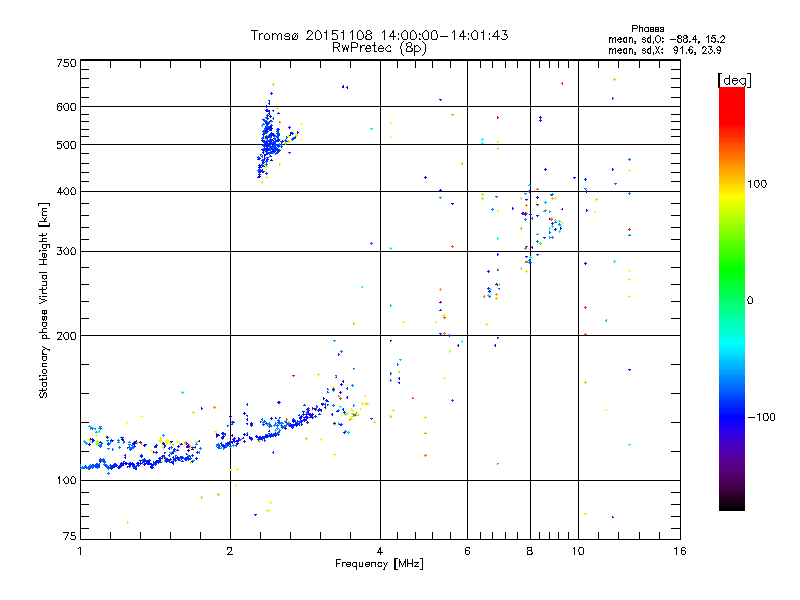Click the plot title 'Tromsø 20151108 14:00:00-14:01:43'
This screenshot has height=600, width=800.
[379, 35]
